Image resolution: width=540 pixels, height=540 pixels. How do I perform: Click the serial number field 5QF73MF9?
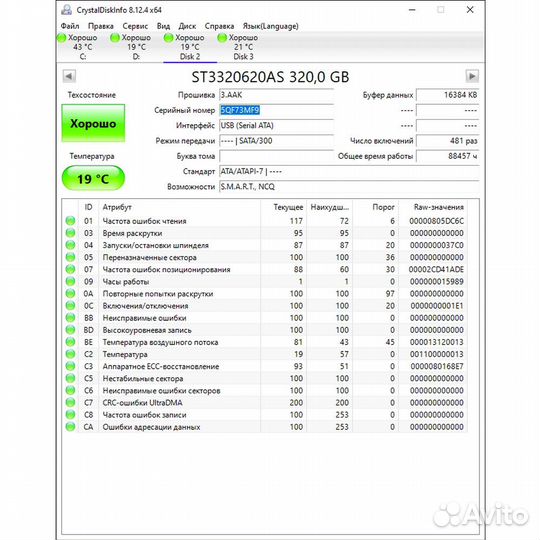click(276, 110)
